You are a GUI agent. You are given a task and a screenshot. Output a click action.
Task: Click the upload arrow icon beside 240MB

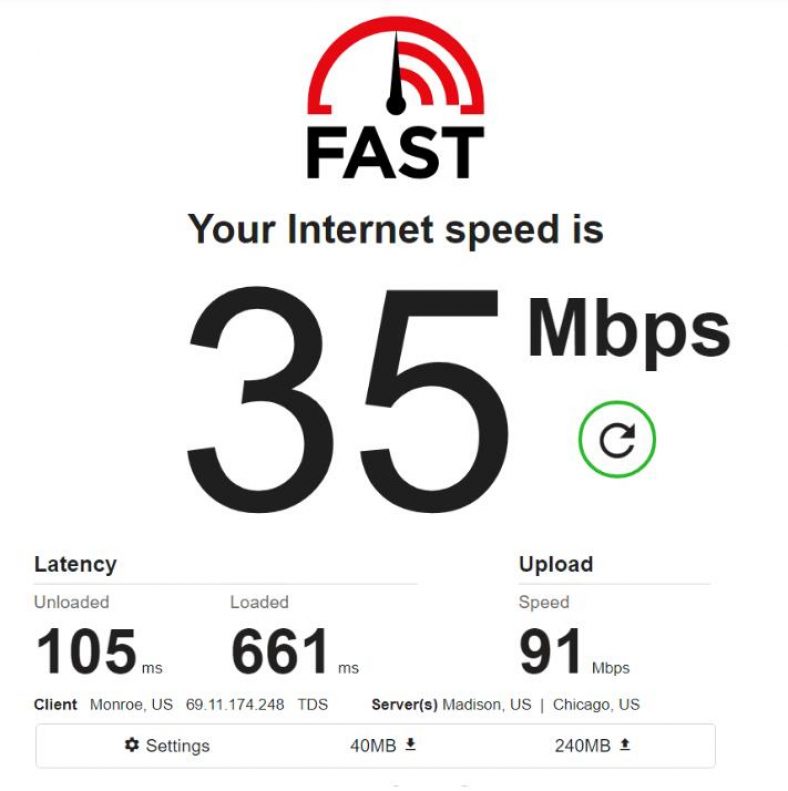click(625, 744)
